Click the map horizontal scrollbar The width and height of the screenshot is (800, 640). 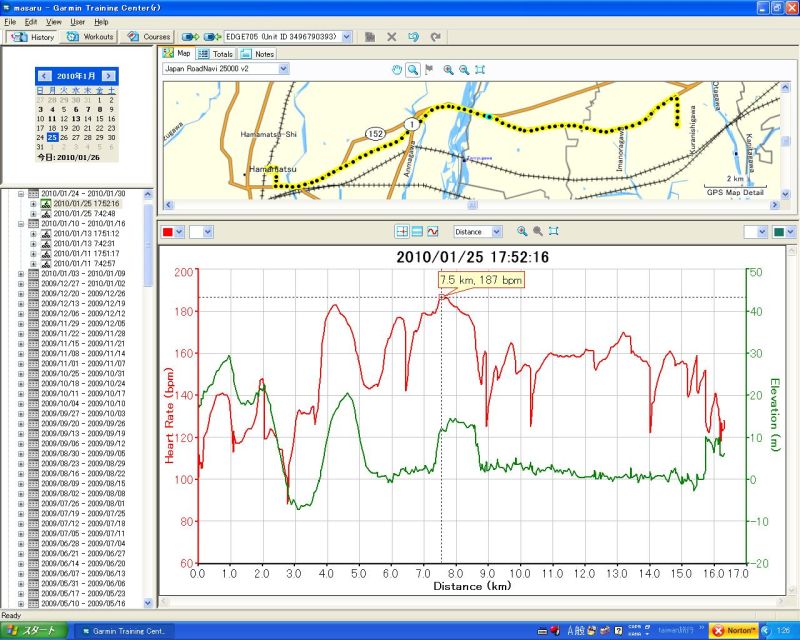[472, 205]
